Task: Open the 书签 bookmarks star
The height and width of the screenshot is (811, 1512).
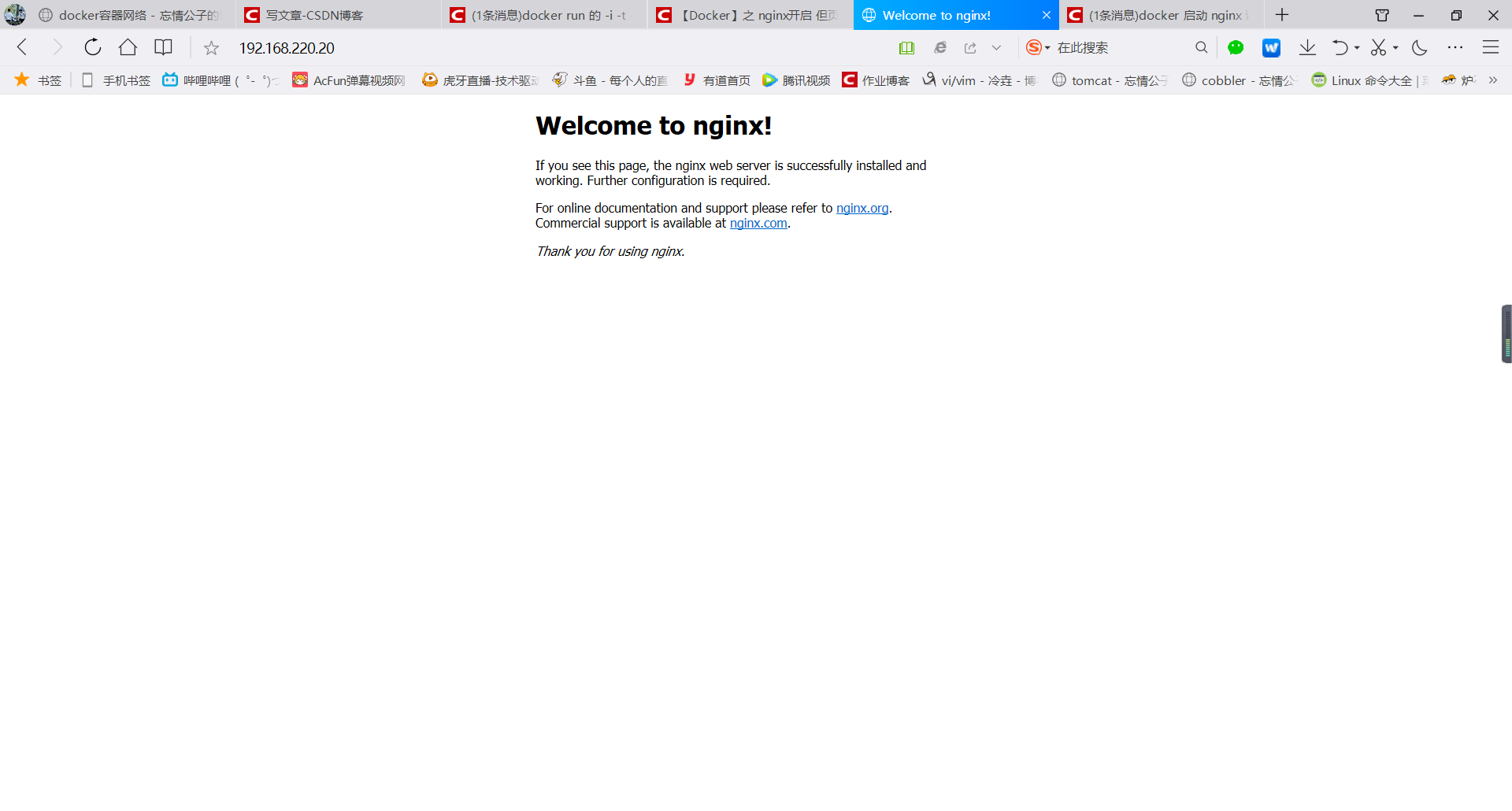Action: (x=38, y=80)
